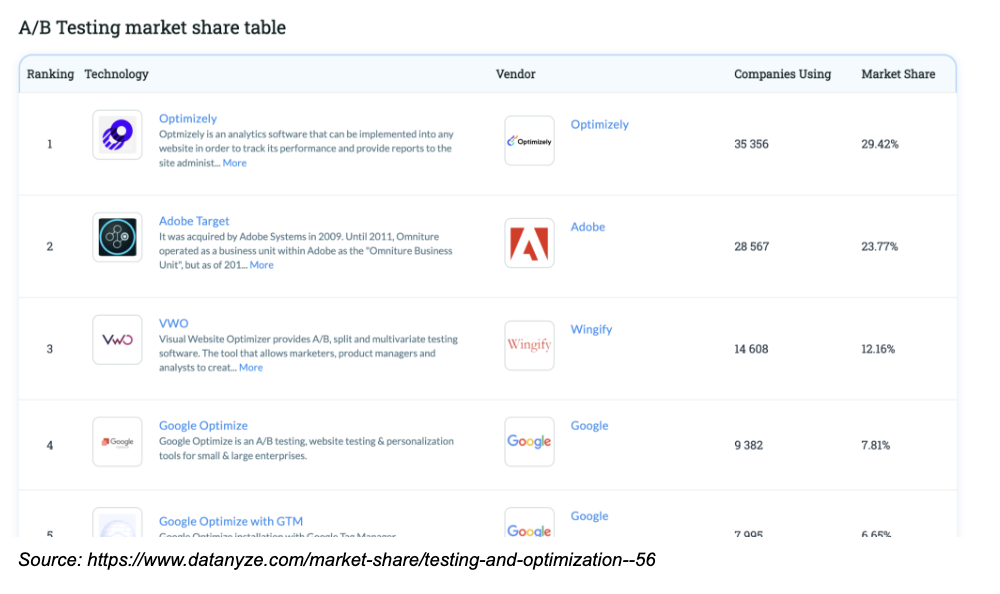The width and height of the screenshot is (1000, 594).
Task: Click the Adobe Target technology logo icon
Action: [117, 237]
